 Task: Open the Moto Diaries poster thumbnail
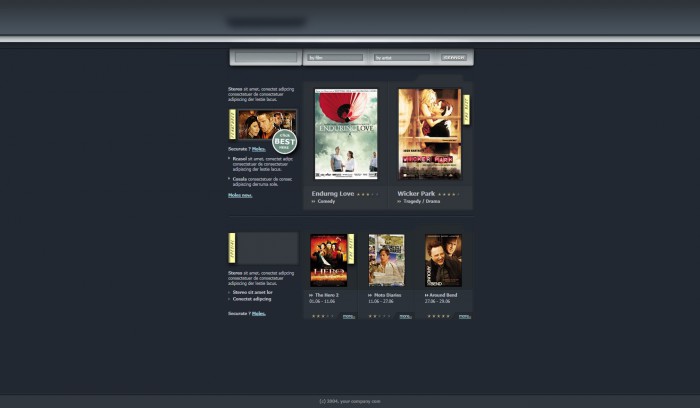(387, 260)
